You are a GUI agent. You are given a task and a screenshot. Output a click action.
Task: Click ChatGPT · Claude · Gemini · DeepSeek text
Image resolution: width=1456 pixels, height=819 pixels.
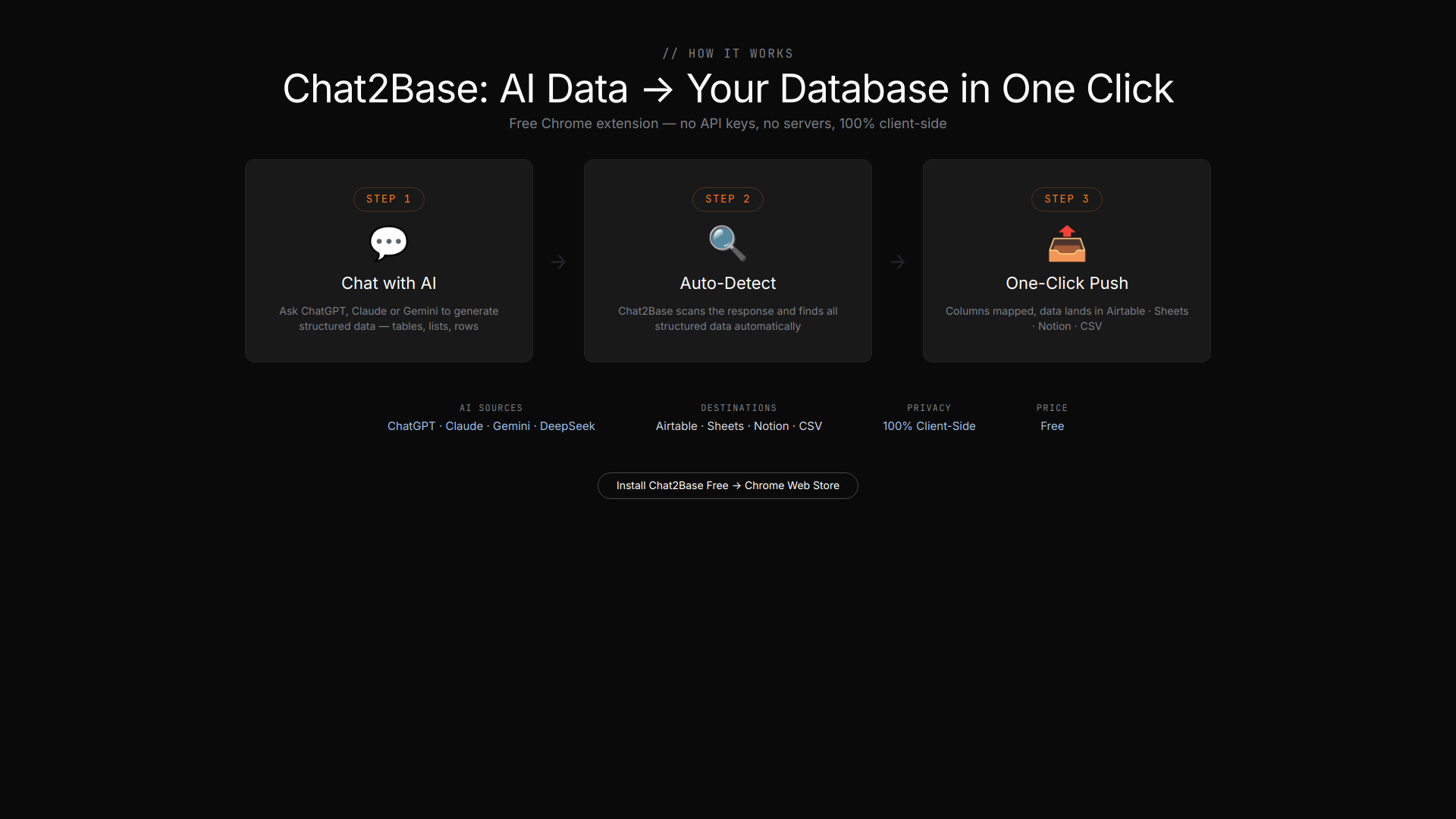(491, 426)
